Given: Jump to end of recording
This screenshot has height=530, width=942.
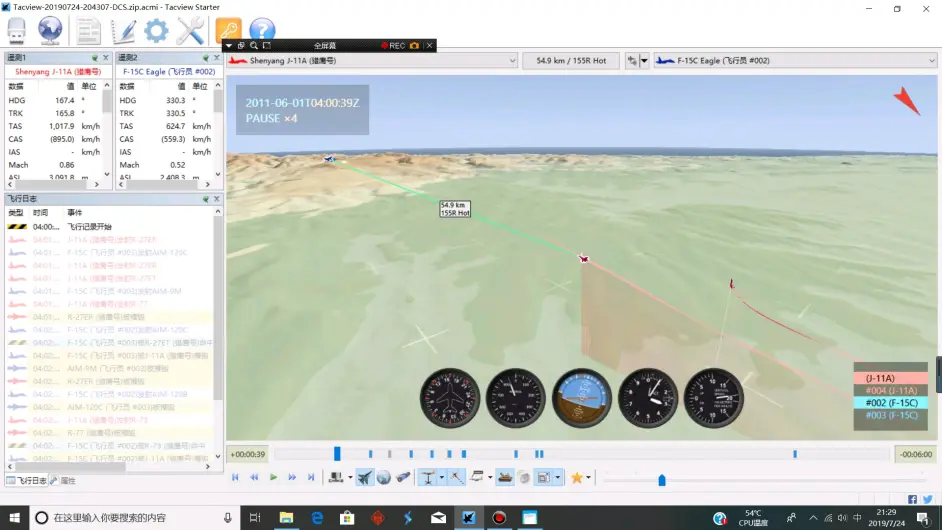Looking at the screenshot, I should tap(311, 477).
